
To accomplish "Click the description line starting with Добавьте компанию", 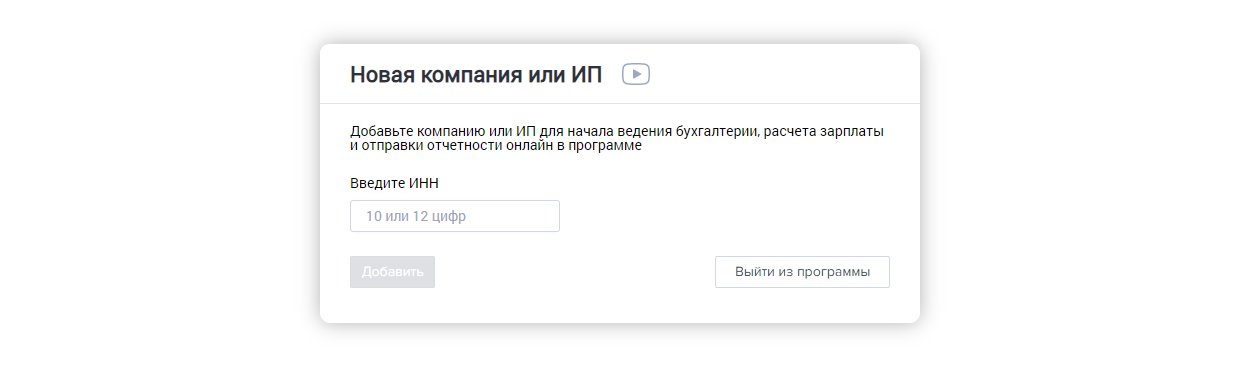I will click(x=617, y=131).
